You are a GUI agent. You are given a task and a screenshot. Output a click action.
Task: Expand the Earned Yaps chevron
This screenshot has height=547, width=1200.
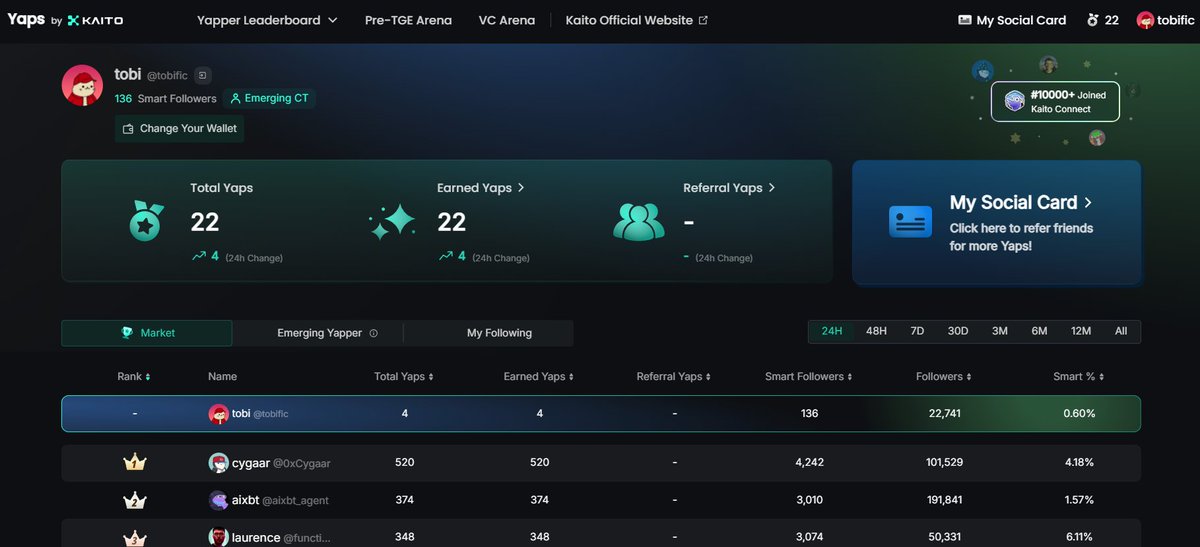coord(522,188)
